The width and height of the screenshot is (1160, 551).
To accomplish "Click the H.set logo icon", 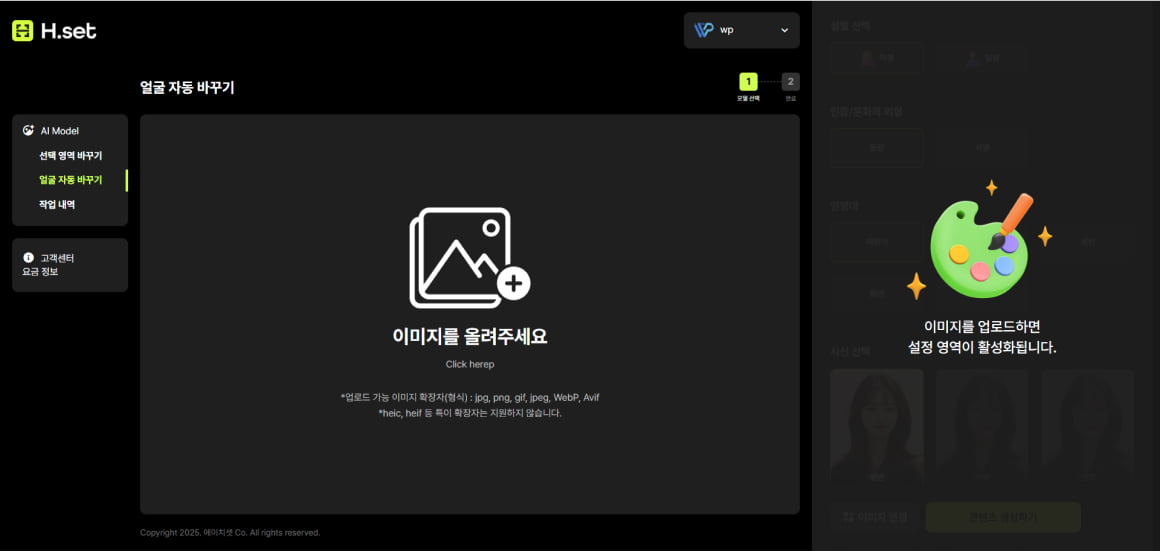I will pos(23,31).
